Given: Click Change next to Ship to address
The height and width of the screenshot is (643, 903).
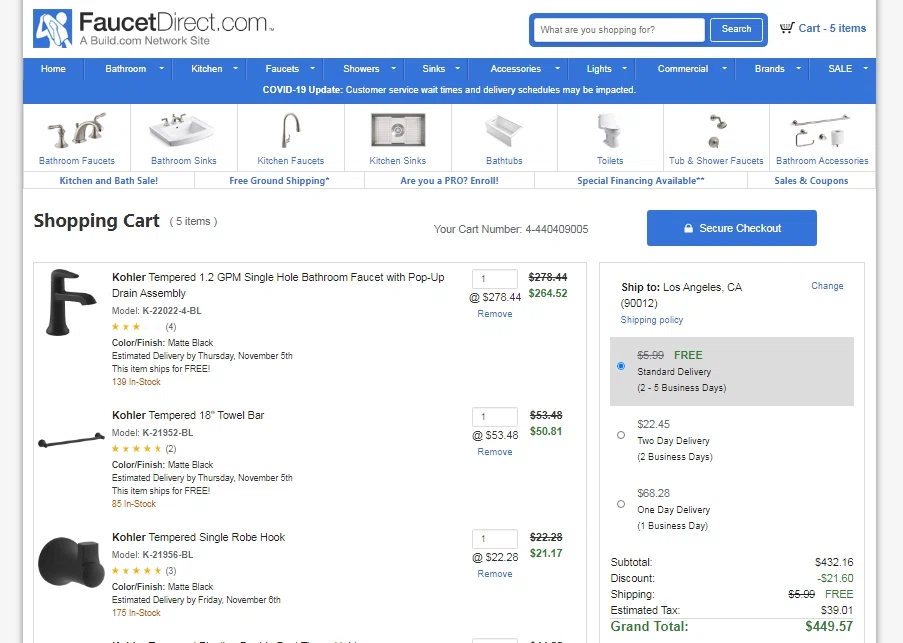Looking at the screenshot, I should 827,286.
